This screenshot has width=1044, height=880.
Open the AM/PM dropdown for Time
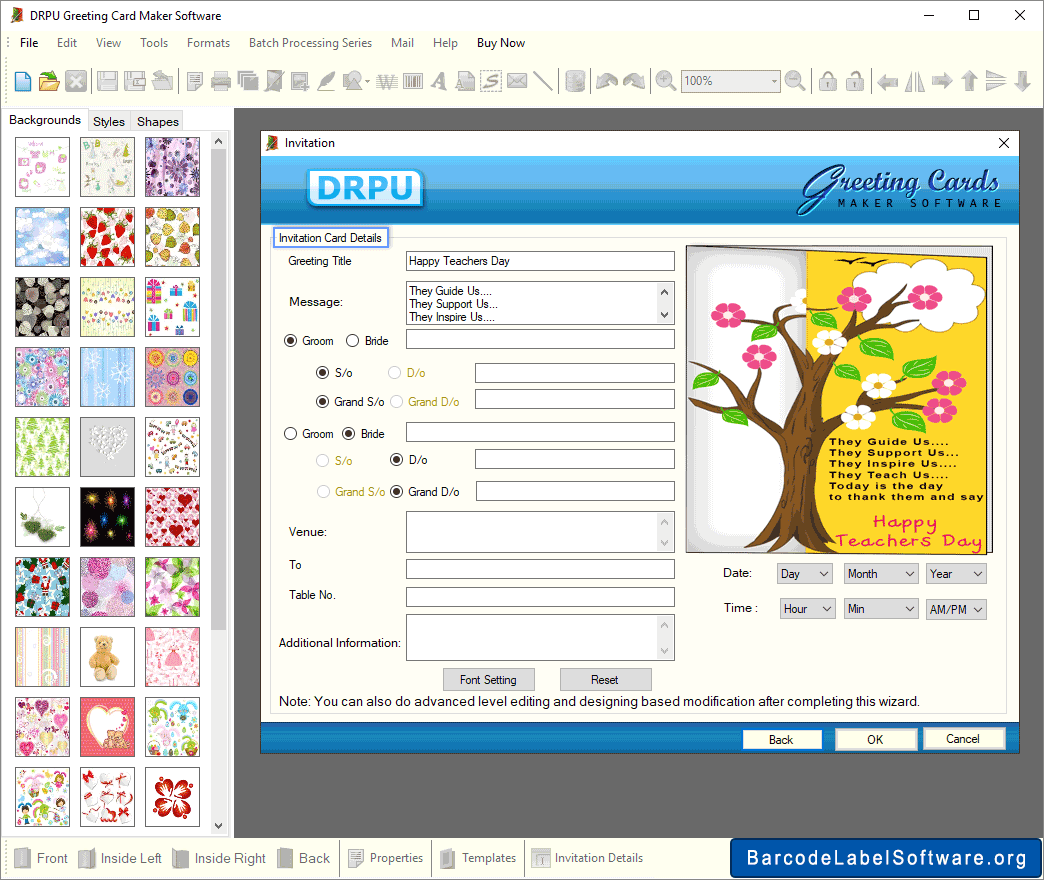(x=956, y=609)
